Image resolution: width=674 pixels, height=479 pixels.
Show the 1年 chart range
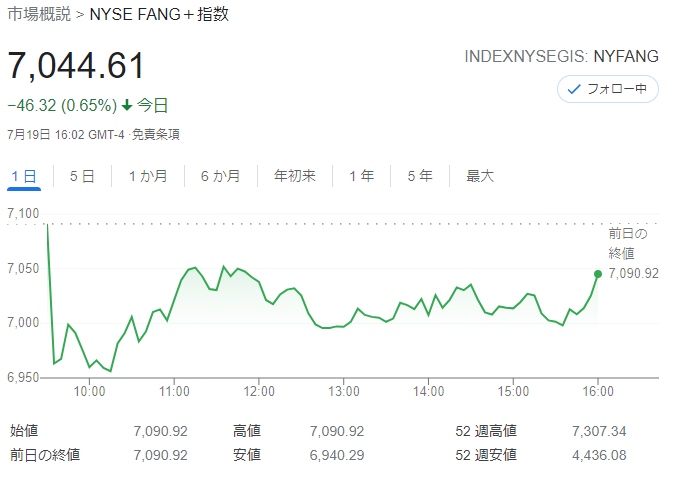(362, 176)
